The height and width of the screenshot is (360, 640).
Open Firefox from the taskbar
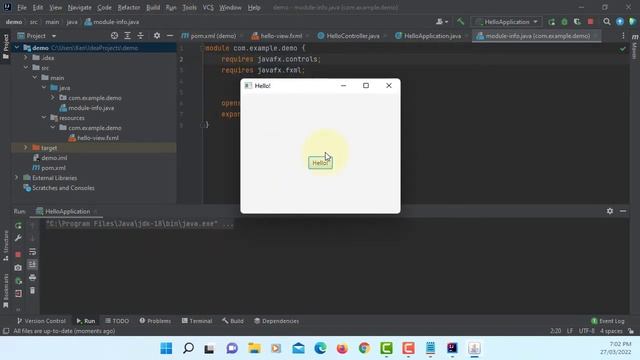click(342, 348)
